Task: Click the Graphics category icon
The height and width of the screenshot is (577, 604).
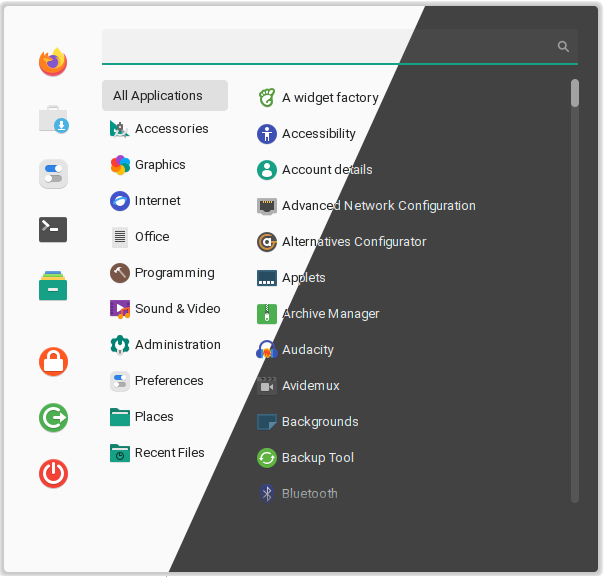Action: (120, 165)
